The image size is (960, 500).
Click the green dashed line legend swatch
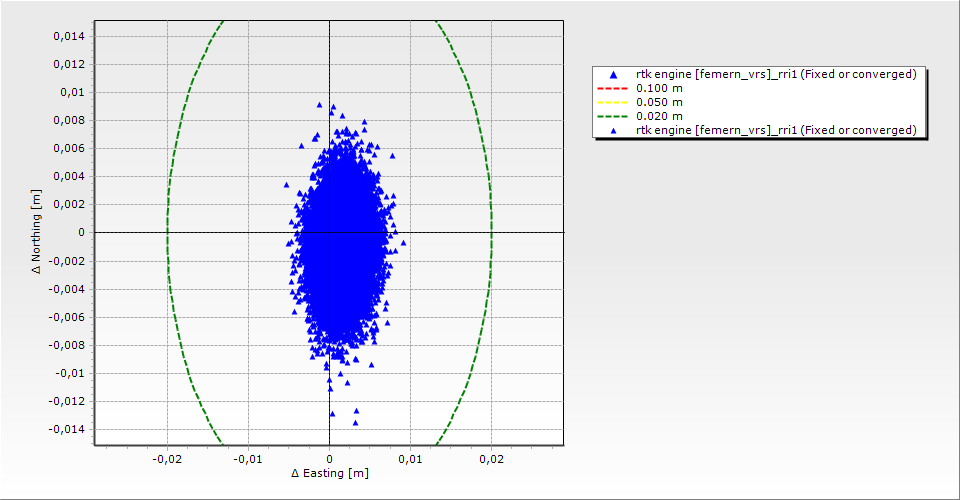(613, 116)
